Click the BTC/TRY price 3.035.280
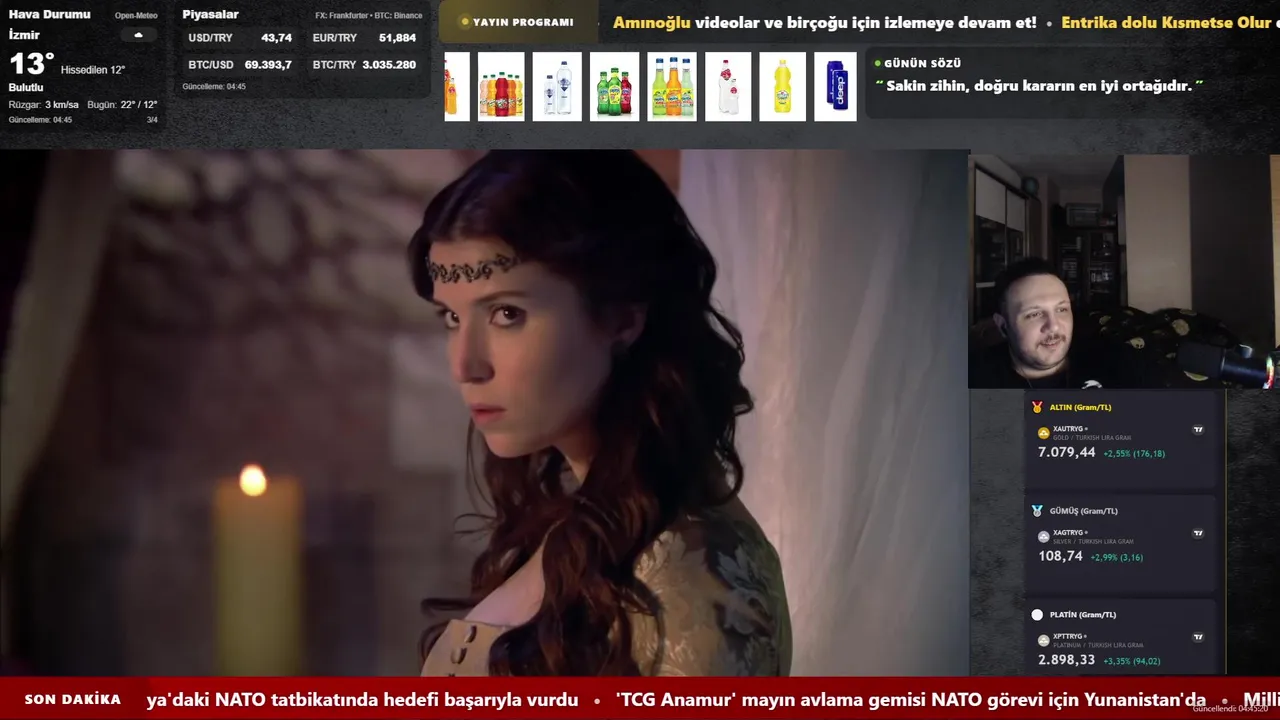1280x720 pixels. click(x=389, y=65)
